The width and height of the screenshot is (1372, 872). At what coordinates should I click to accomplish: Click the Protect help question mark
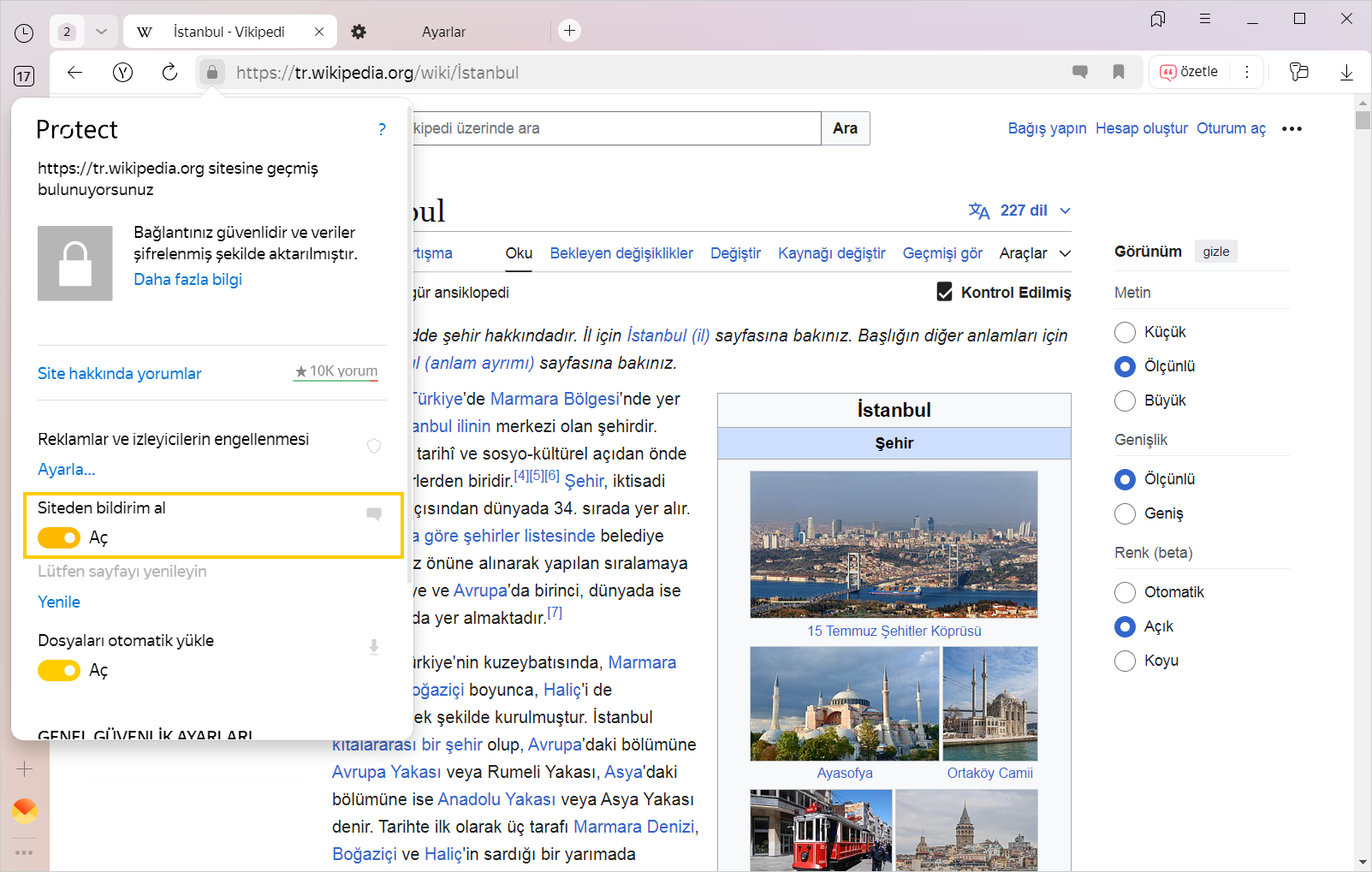click(382, 129)
